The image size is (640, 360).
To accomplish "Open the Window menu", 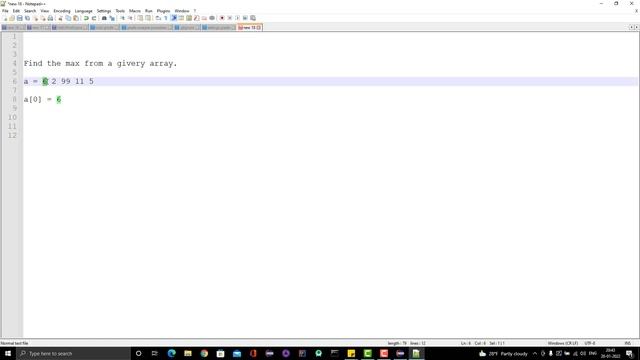I will (x=182, y=11).
